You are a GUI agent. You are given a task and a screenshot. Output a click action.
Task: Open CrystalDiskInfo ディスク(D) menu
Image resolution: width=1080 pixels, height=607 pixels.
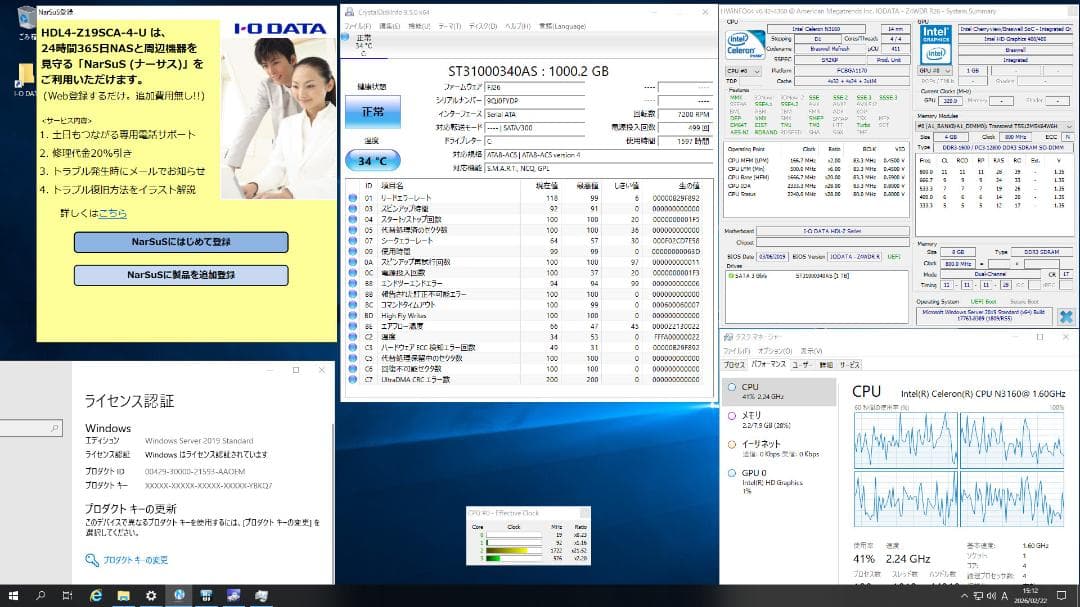point(483,26)
